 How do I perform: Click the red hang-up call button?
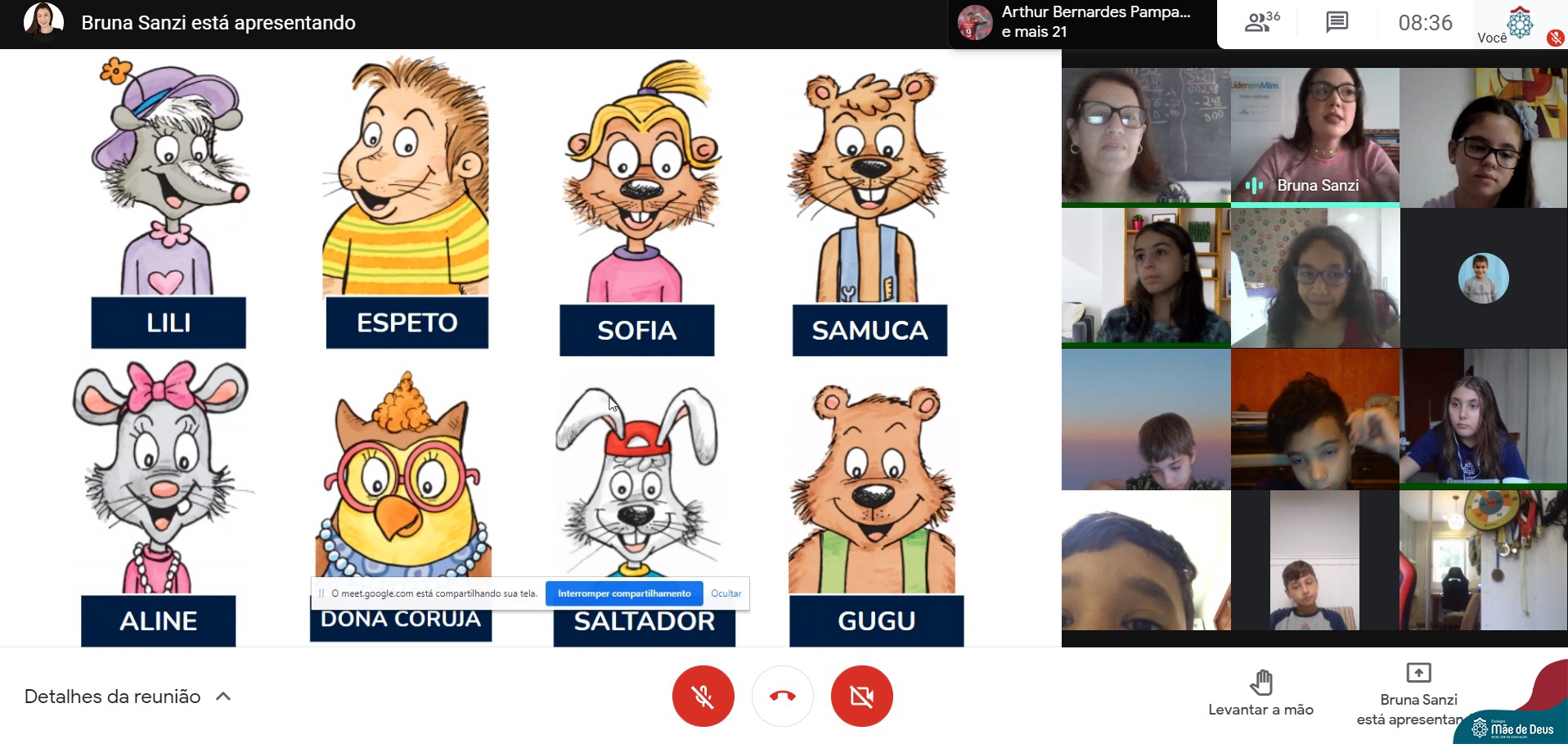click(x=782, y=697)
